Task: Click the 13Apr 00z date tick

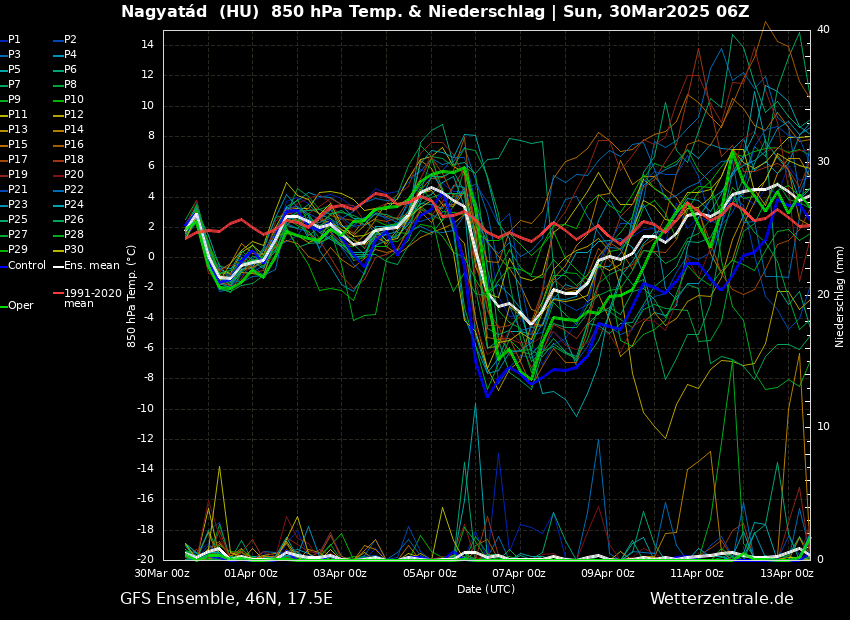Action: (786, 574)
